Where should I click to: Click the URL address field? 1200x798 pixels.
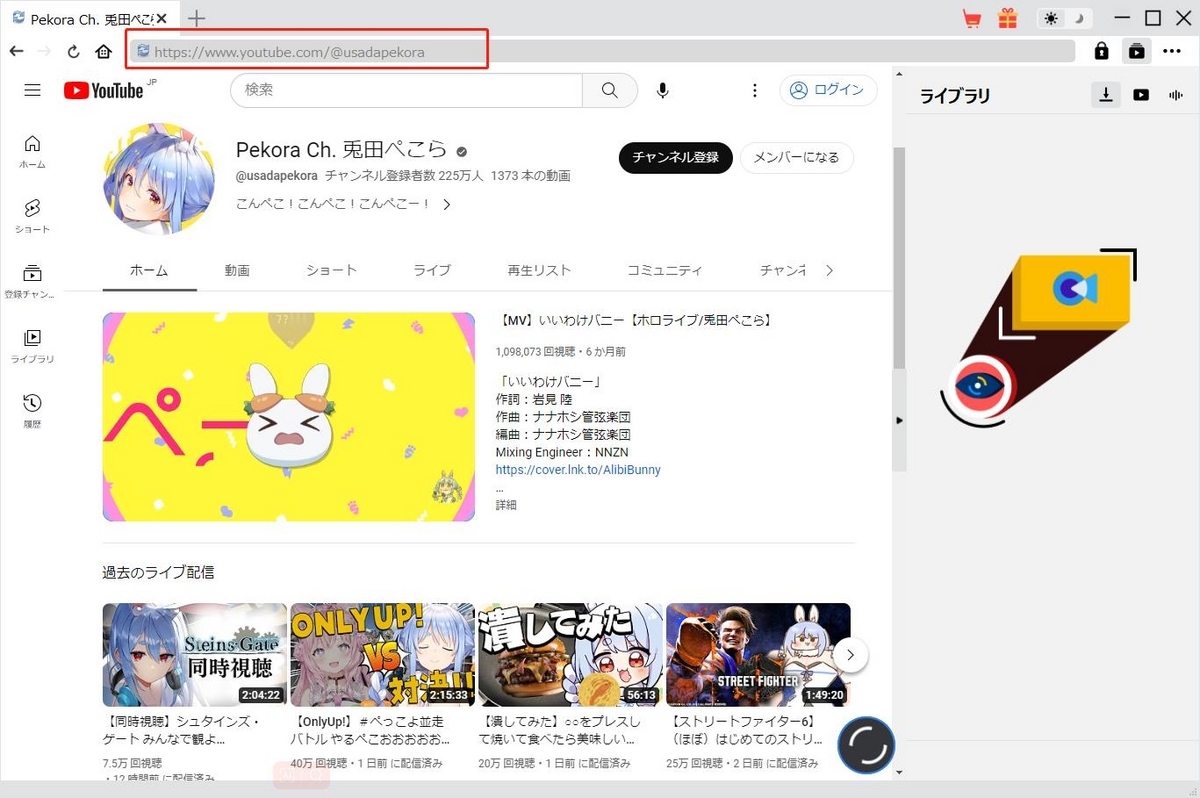pyautogui.click(x=603, y=51)
